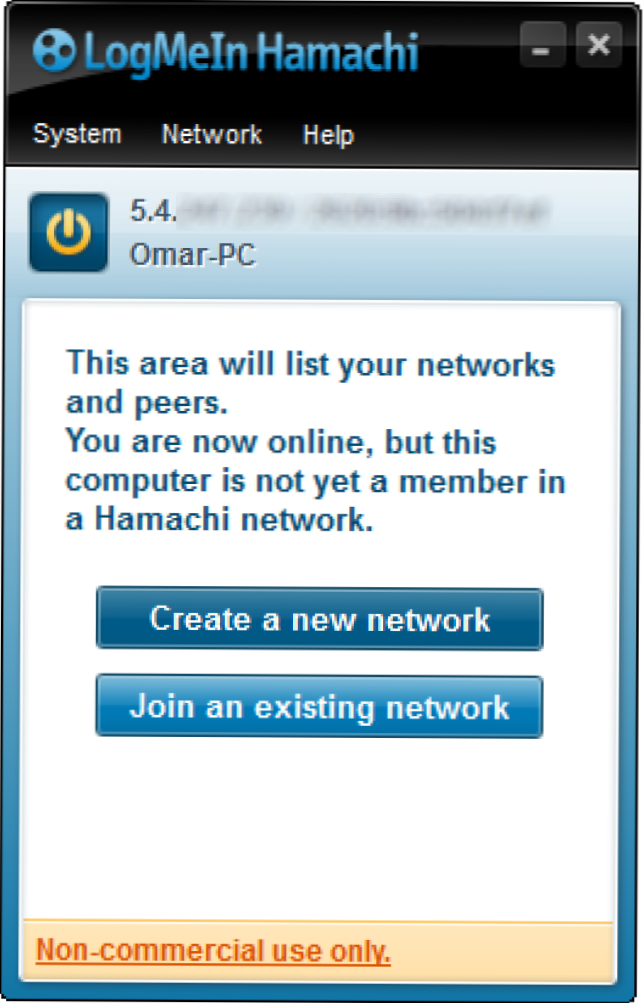The image size is (644, 1003).
Task: Open the Non-commercial use only link
Action: pyautogui.click(x=213, y=951)
